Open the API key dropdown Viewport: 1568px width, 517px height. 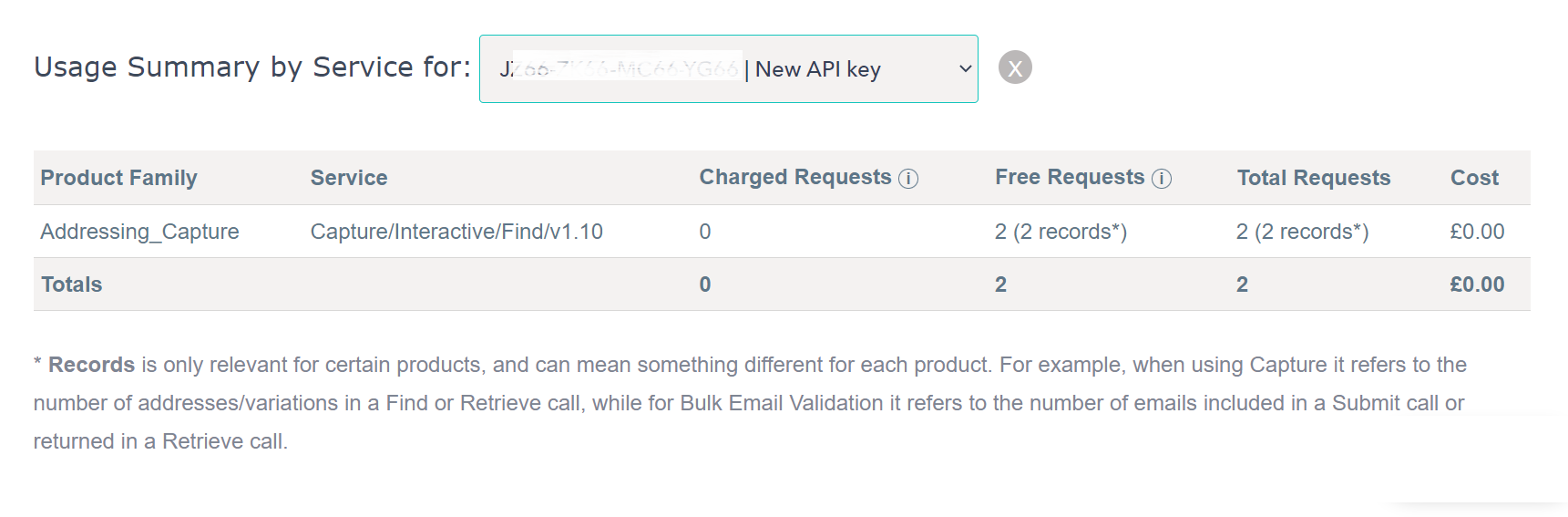point(728,68)
